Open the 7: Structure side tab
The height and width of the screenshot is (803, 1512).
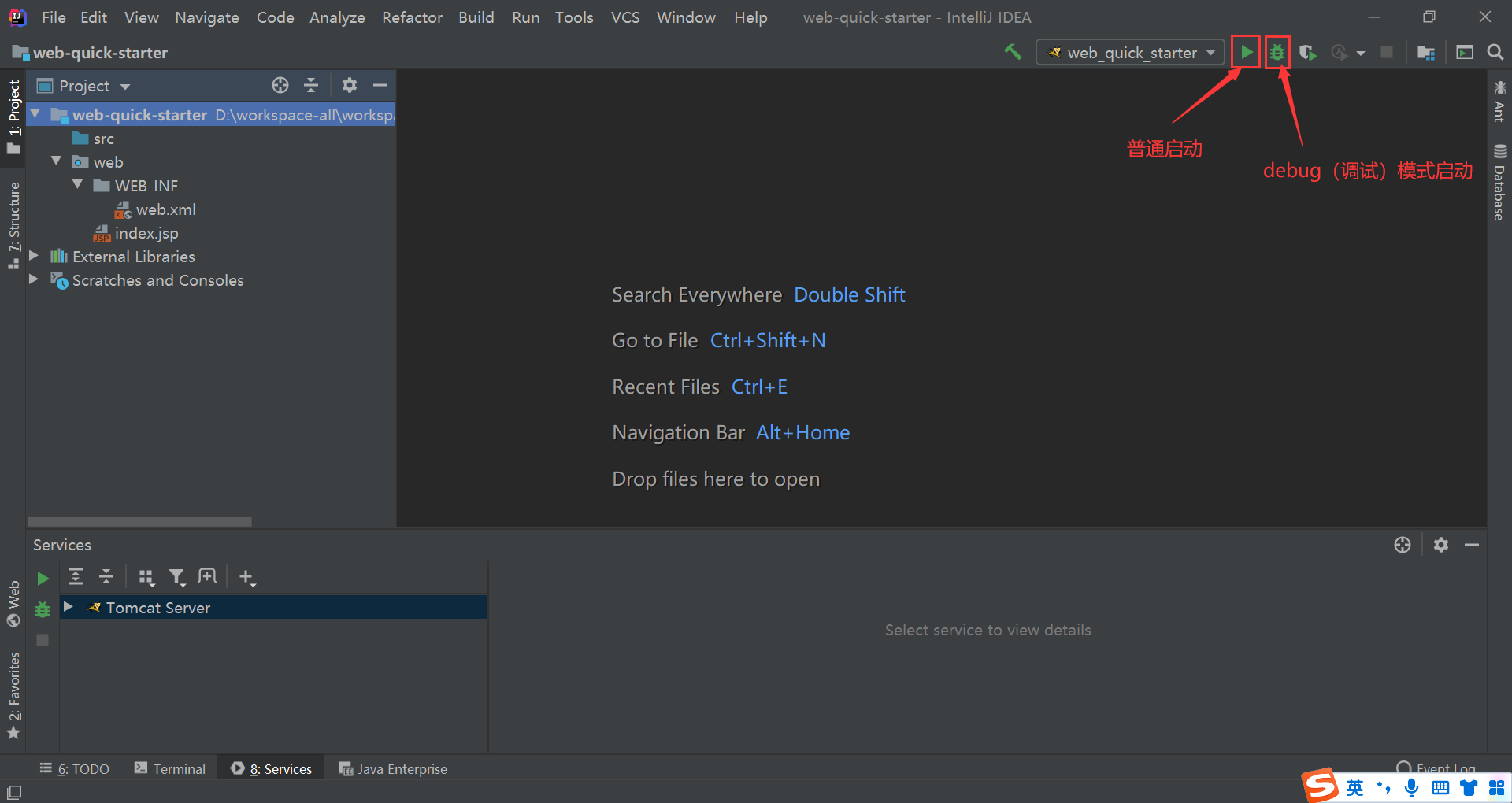tap(13, 226)
